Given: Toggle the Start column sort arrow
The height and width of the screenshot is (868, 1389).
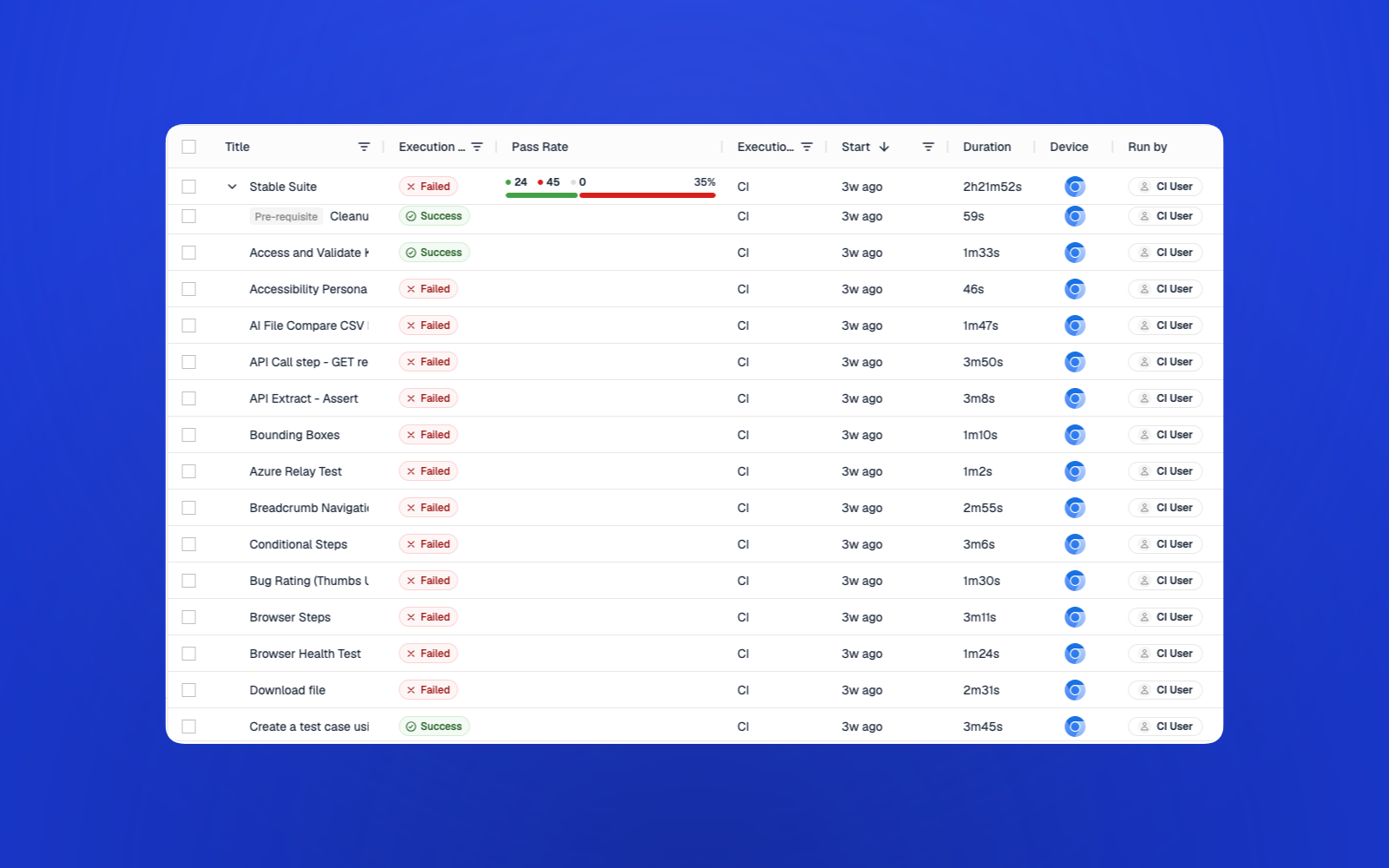Looking at the screenshot, I should 884,147.
